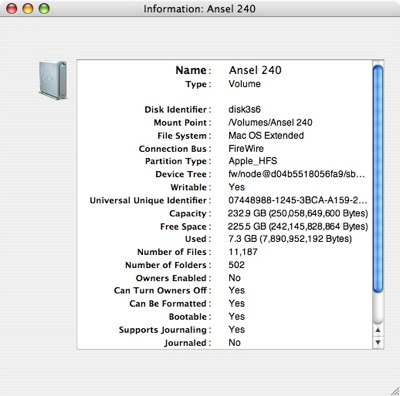Click the 'Bootable :' label
Screen dimensions: 400x396
point(190,316)
